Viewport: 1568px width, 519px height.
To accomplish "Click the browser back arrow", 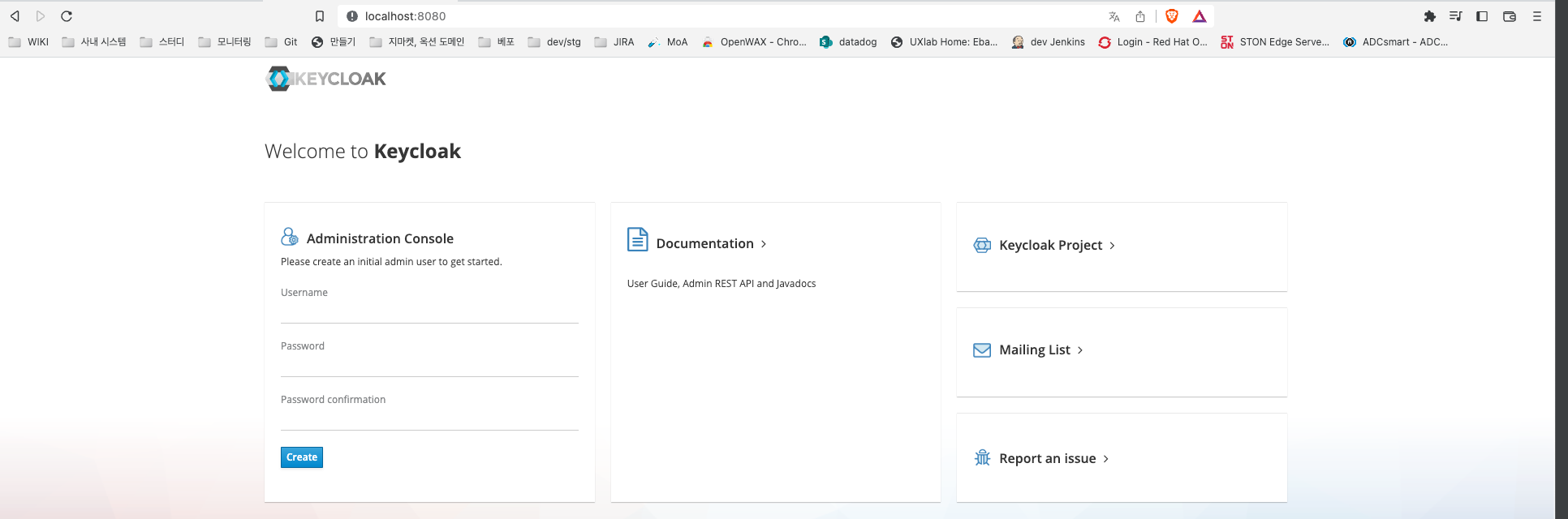I will click(15, 16).
